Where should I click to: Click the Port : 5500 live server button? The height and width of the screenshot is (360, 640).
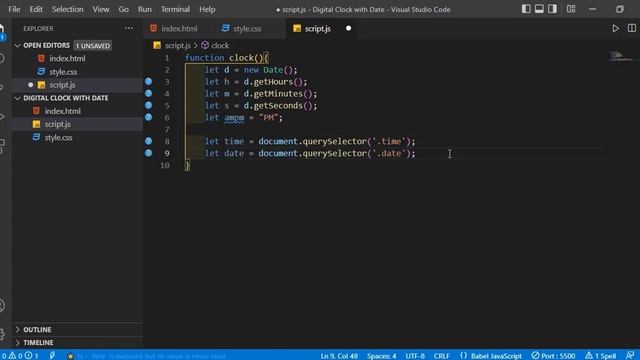point(553,356)
